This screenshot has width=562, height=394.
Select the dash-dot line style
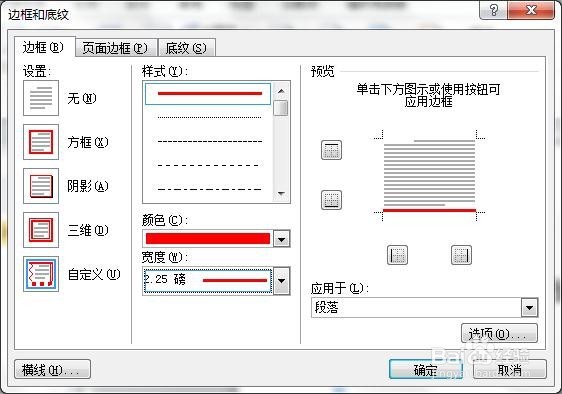210,189
